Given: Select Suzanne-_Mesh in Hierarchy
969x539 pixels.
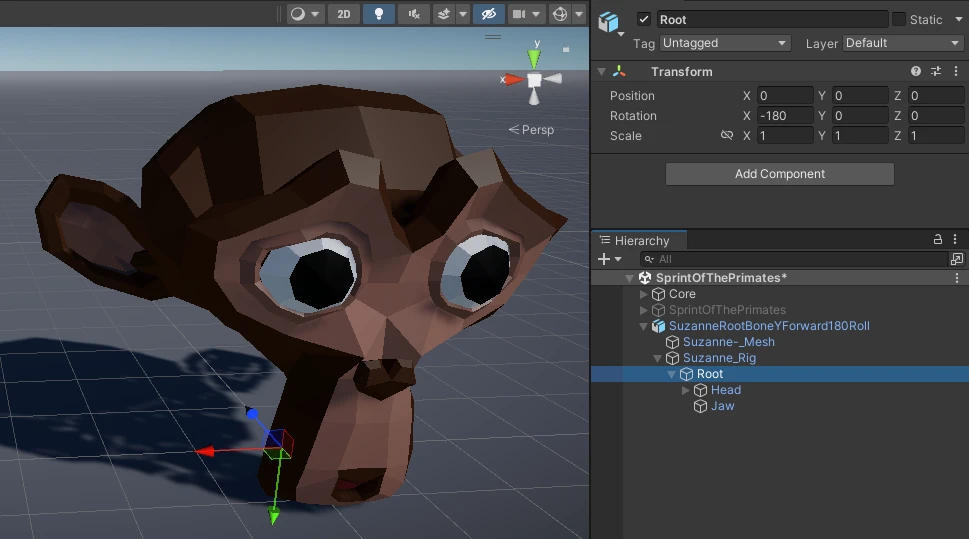Looking at the screenshot, I should (x=728, y=342).
